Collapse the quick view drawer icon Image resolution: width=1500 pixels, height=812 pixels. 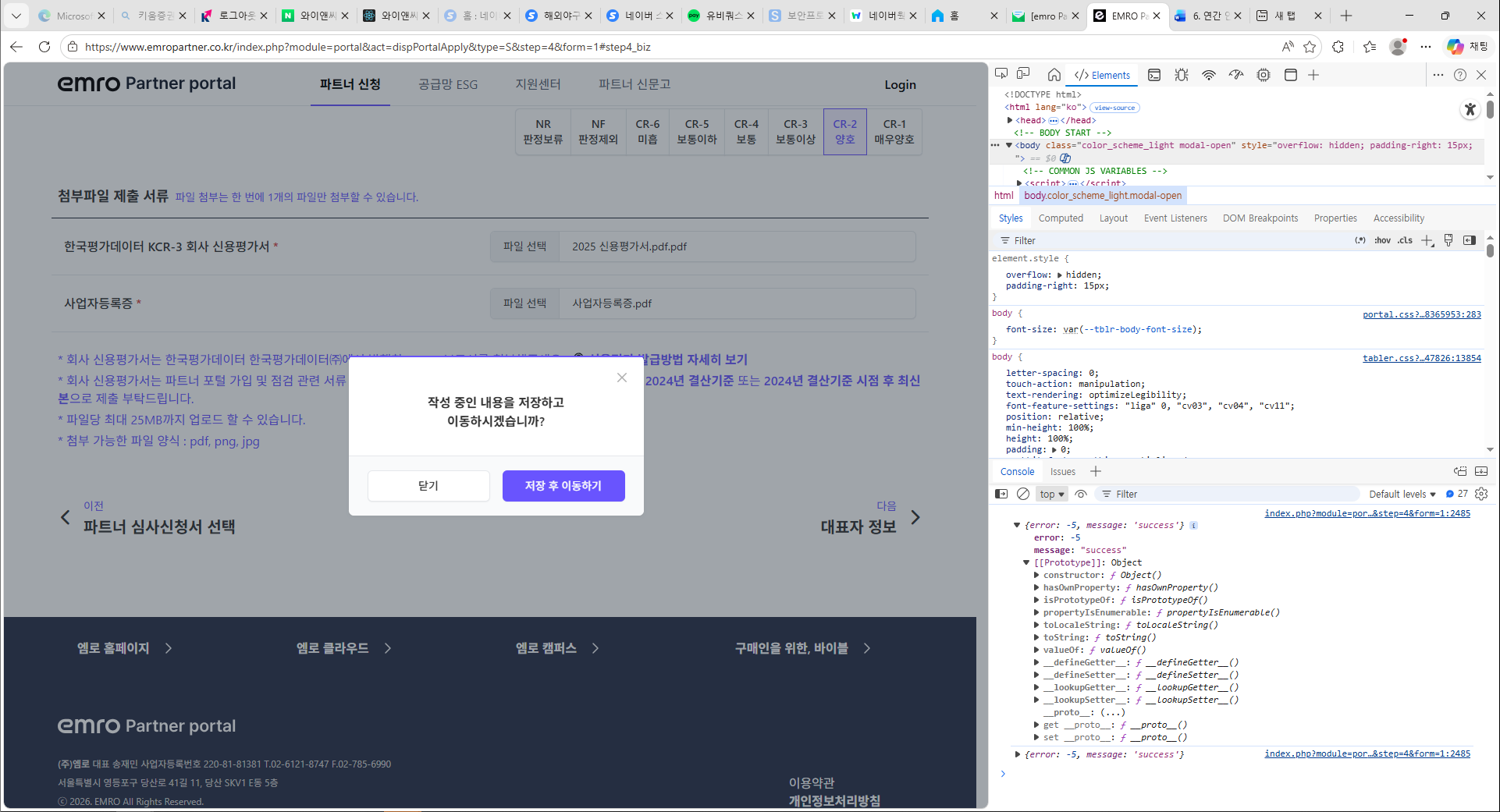[1481, 471]
